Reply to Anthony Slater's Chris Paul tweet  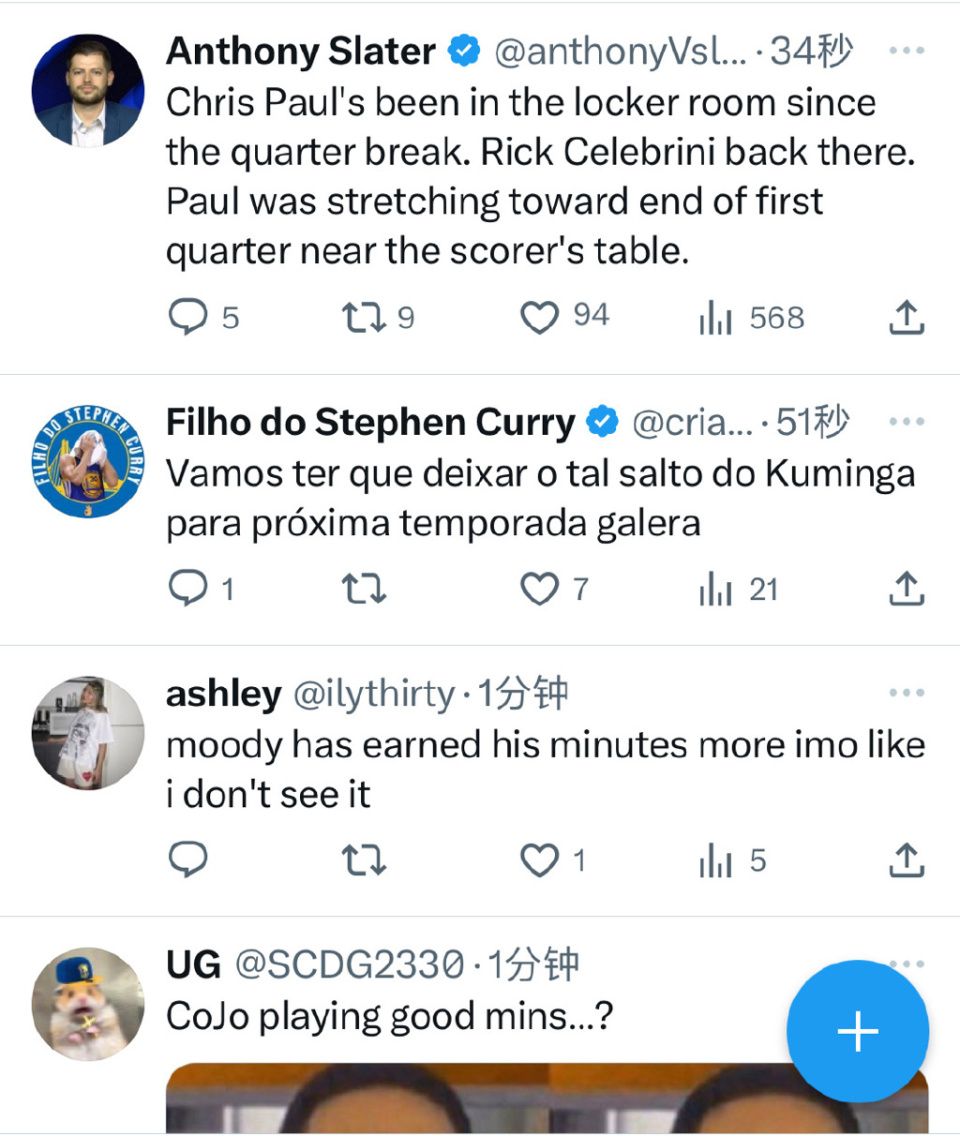click(x=188, y=317)
